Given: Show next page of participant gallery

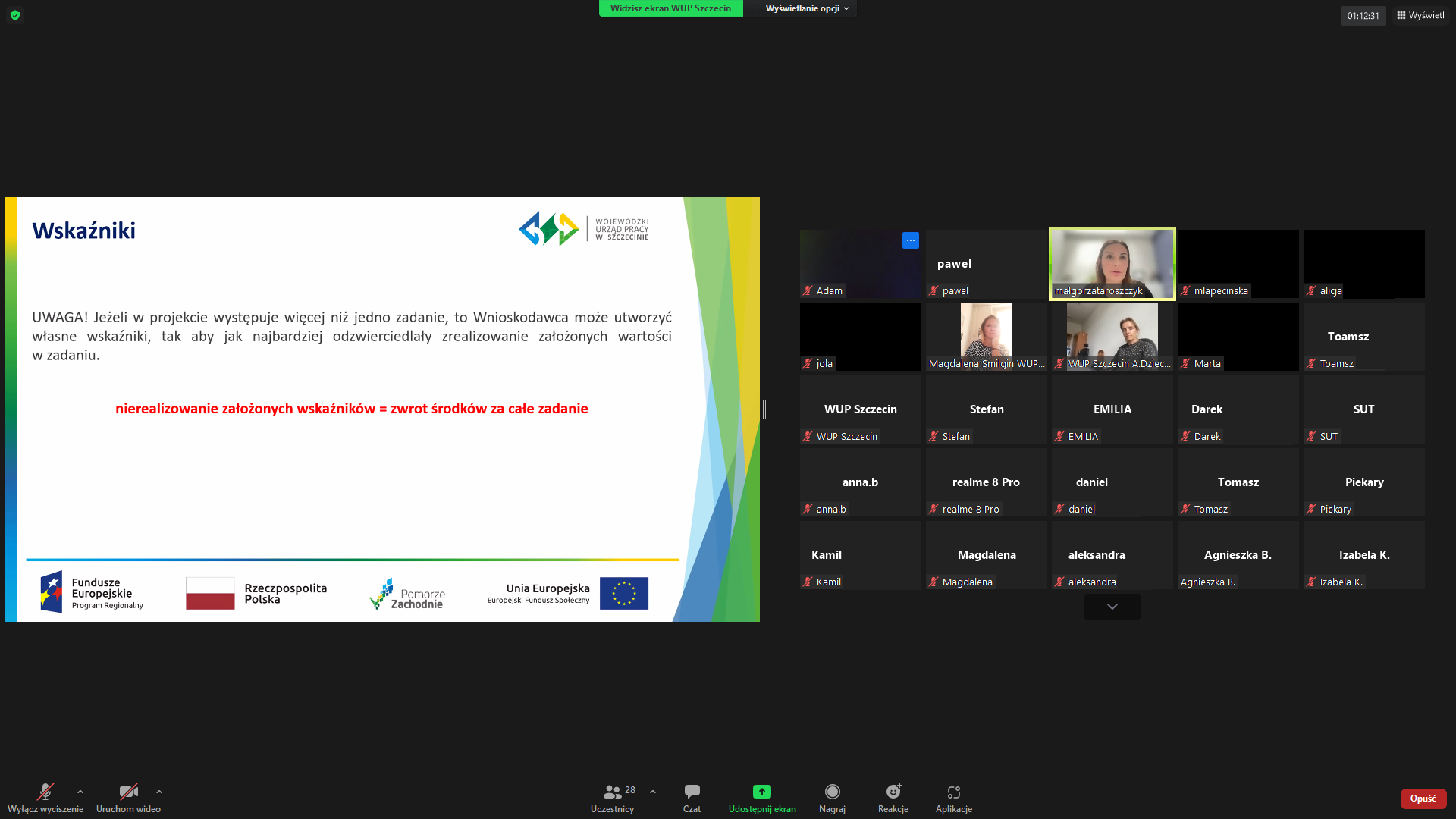Looking at the screenshot, I should click(x=1112, y=607).
